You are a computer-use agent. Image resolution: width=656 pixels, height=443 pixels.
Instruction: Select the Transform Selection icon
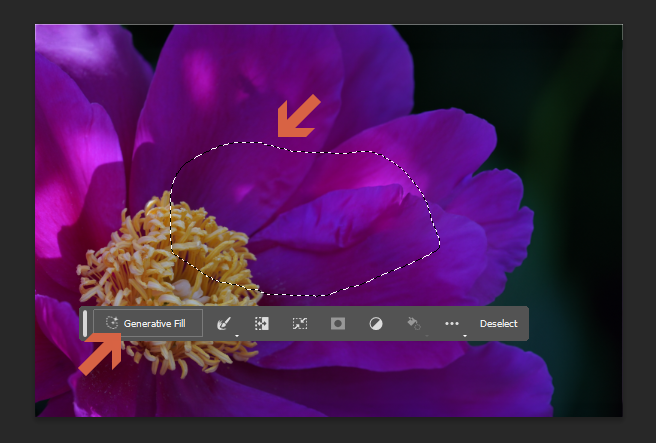pyautogui.click(x=300, y=323)
